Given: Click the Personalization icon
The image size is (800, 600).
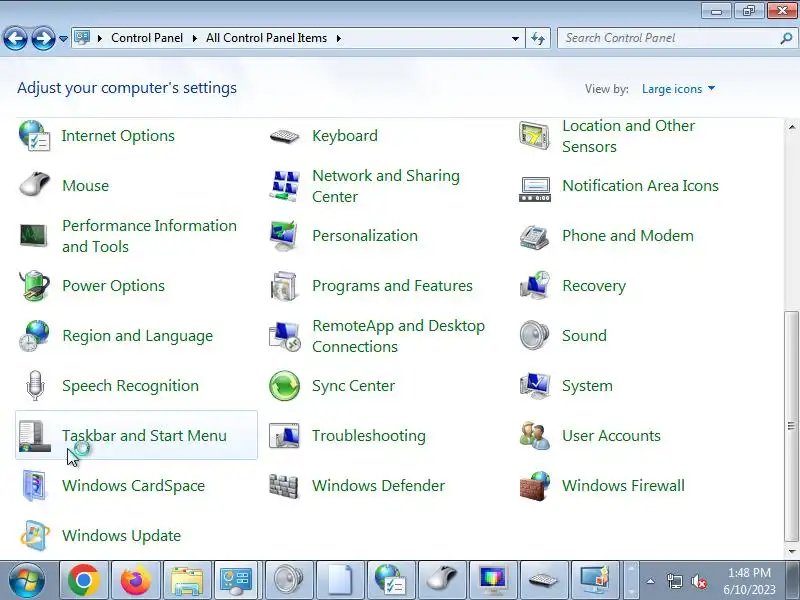Looking at the screenshot, I should click(284, 236).
